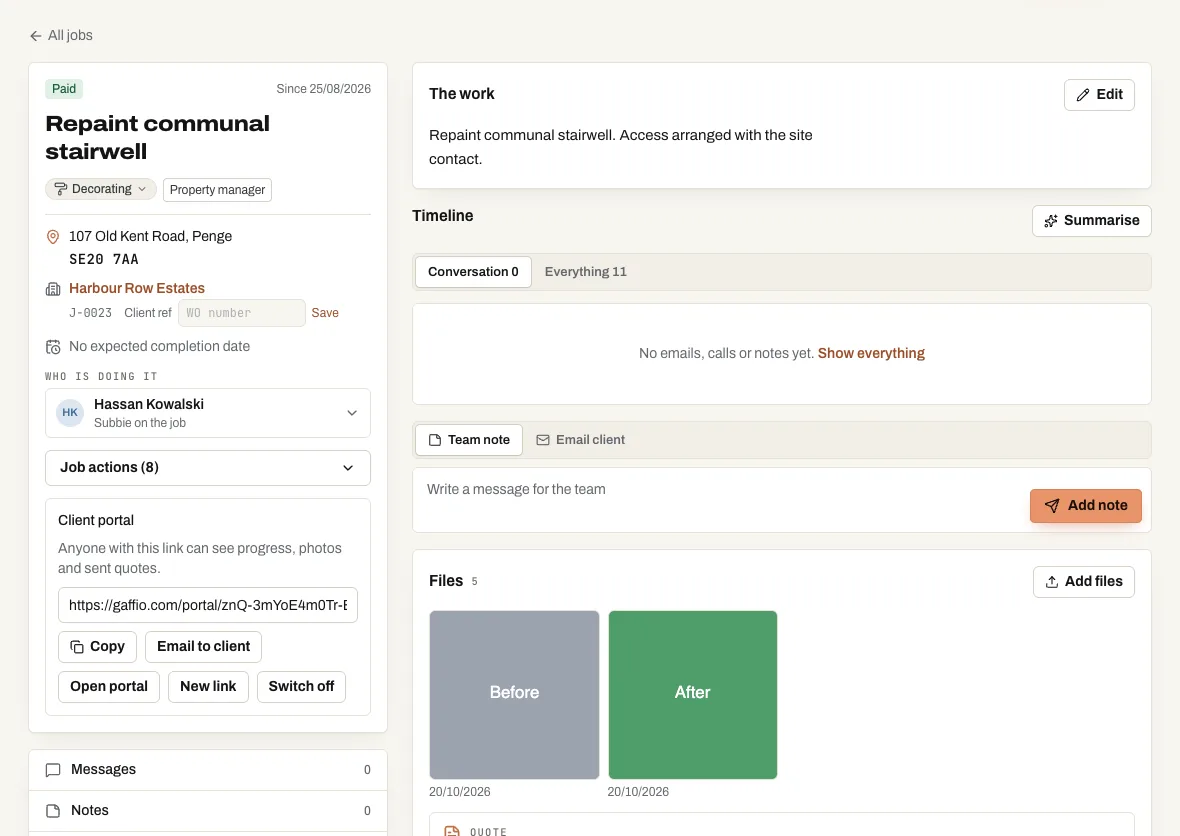1180x836 pixels.
Task: Summarise the timeline
Action: tap(1091, 220)
